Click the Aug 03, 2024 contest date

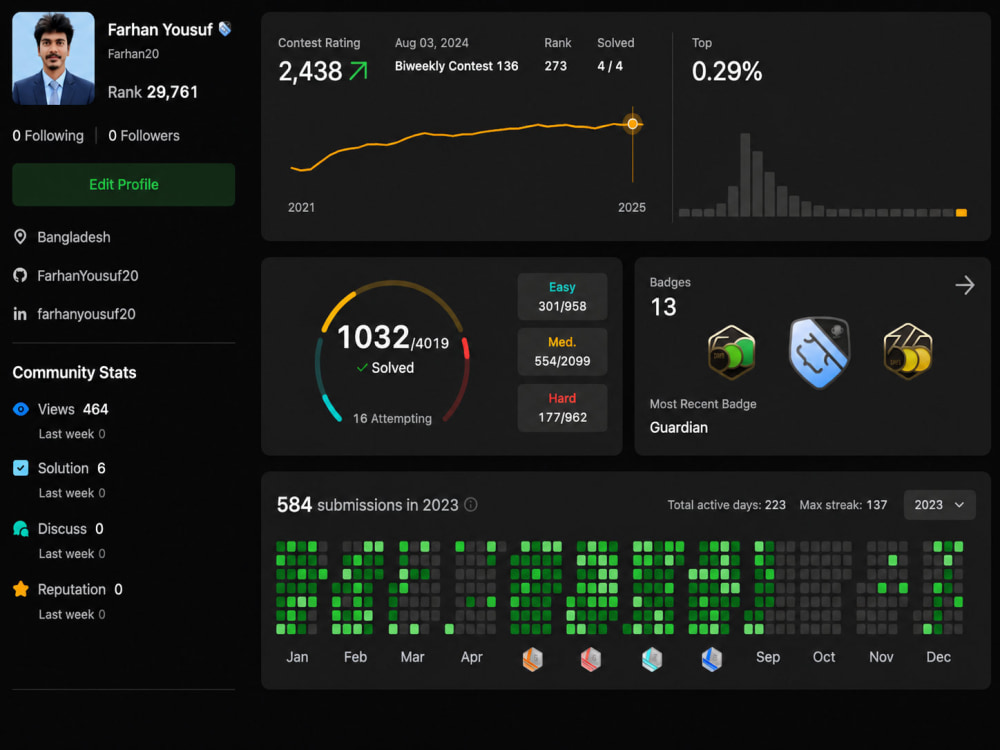(431, 43)
